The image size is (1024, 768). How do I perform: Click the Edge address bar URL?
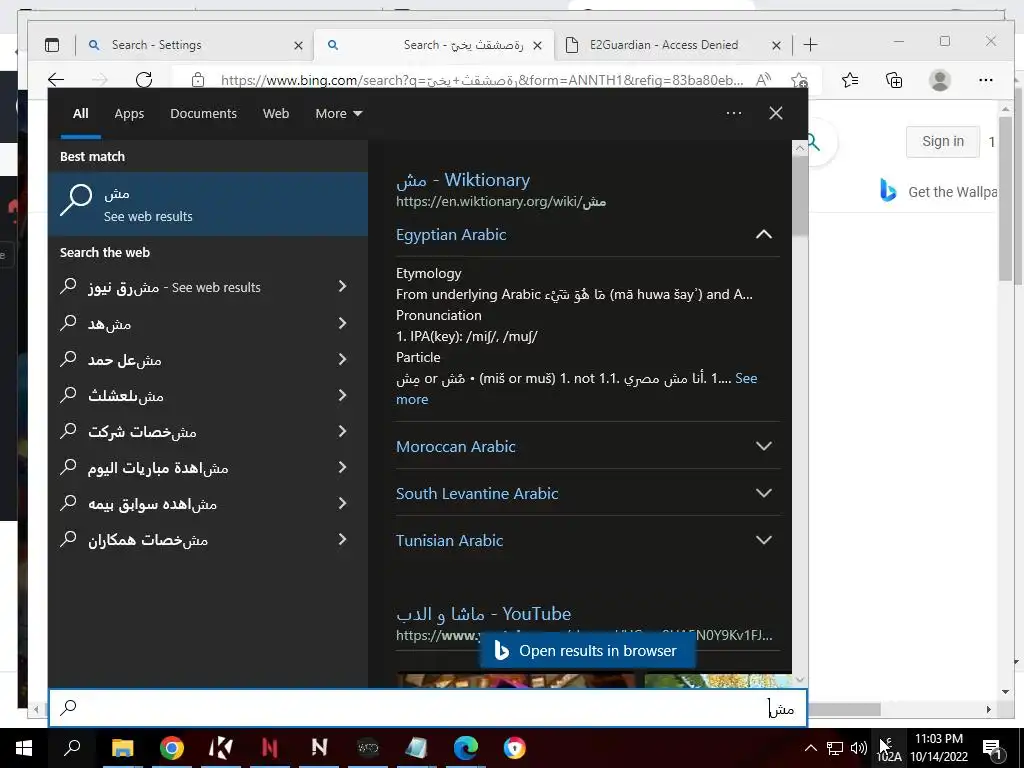tap(482, 80)
